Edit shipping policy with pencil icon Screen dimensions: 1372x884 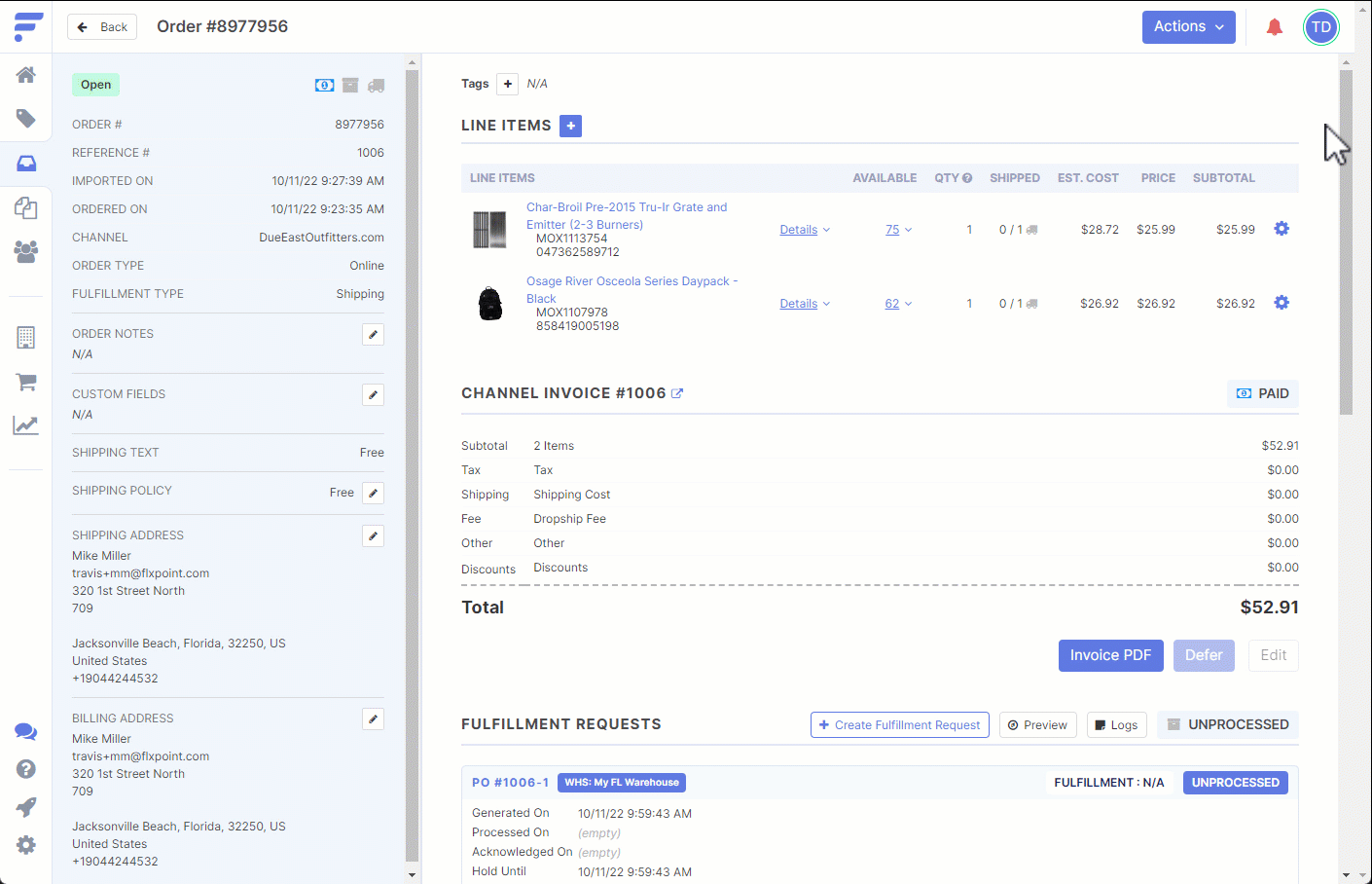[x=373, y=494]
